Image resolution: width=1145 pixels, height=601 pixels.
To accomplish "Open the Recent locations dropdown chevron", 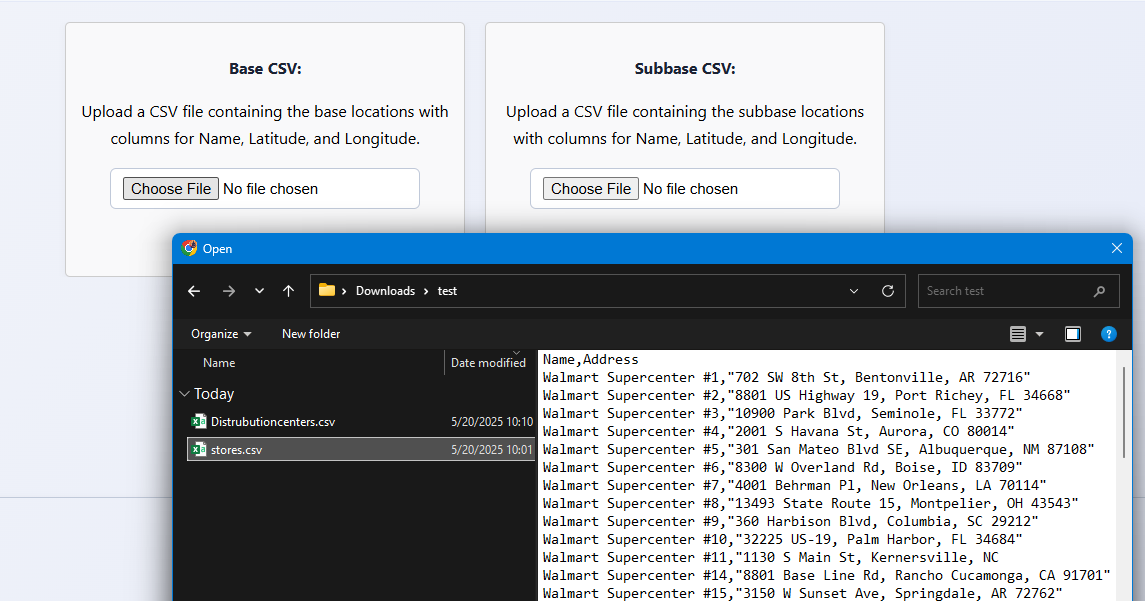I will [259, 291].
